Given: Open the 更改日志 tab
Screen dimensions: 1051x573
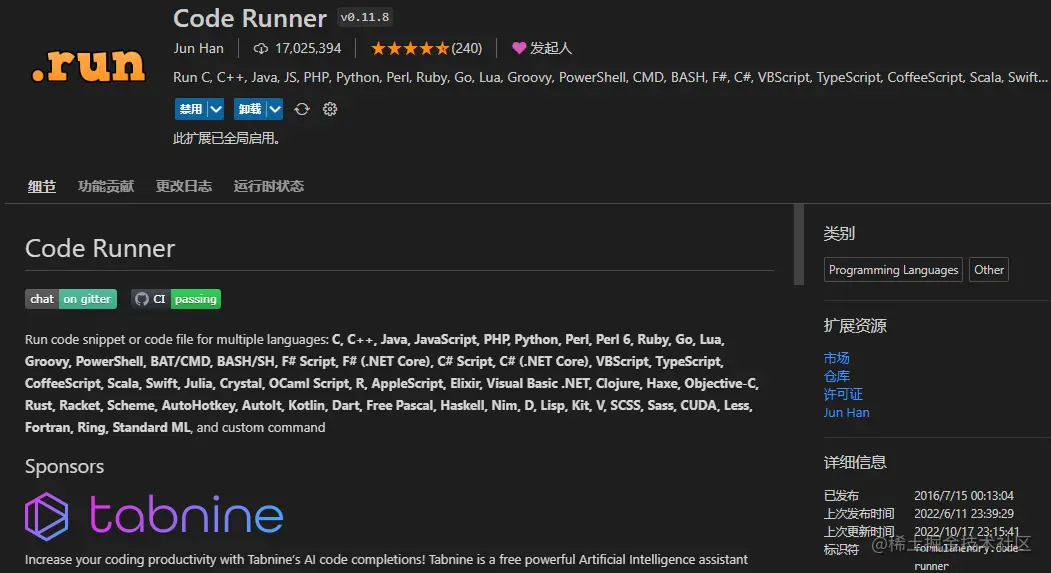Looking at the screenshot, I should (x=184, y=186).
